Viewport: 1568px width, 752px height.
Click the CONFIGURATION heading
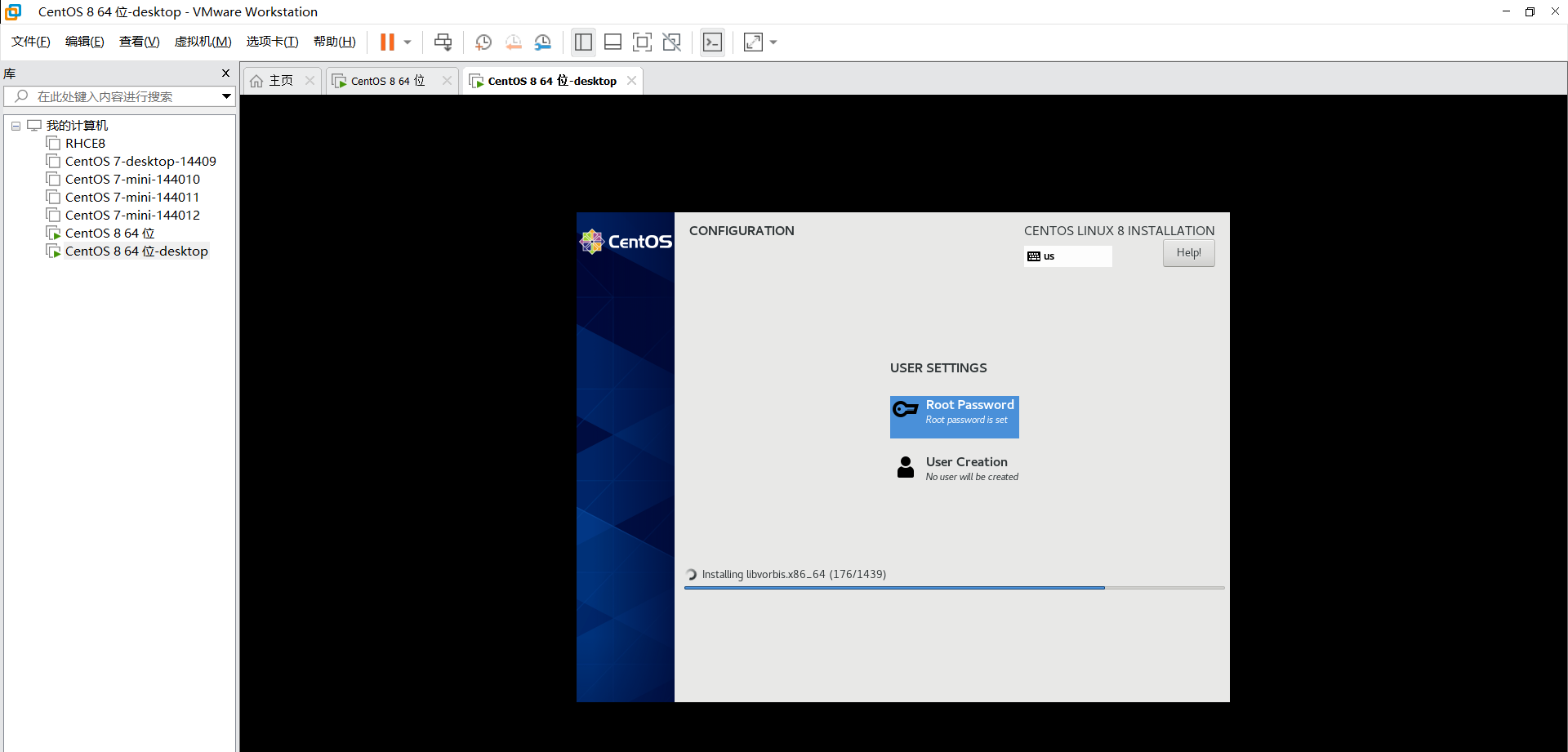(x=742, y=231)
